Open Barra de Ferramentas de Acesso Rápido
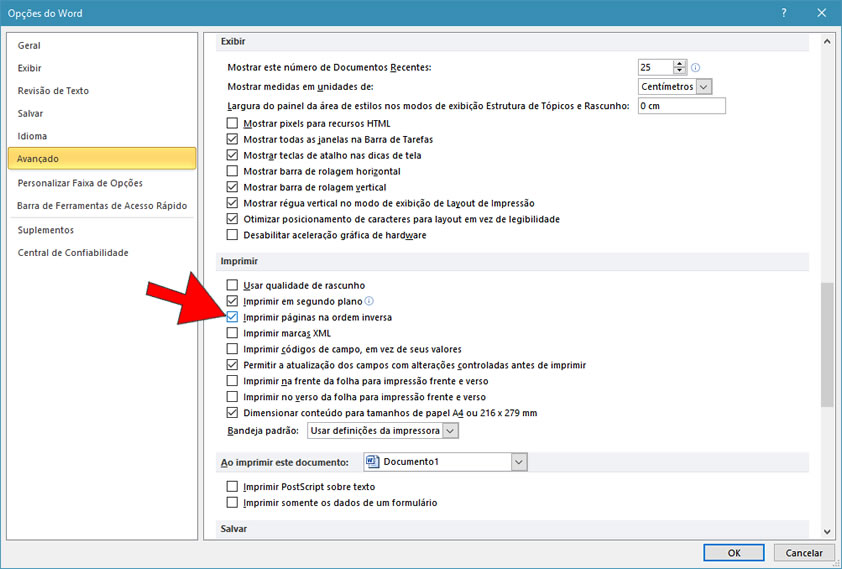This screenshot has width=842, height=569. pos(102,206)
